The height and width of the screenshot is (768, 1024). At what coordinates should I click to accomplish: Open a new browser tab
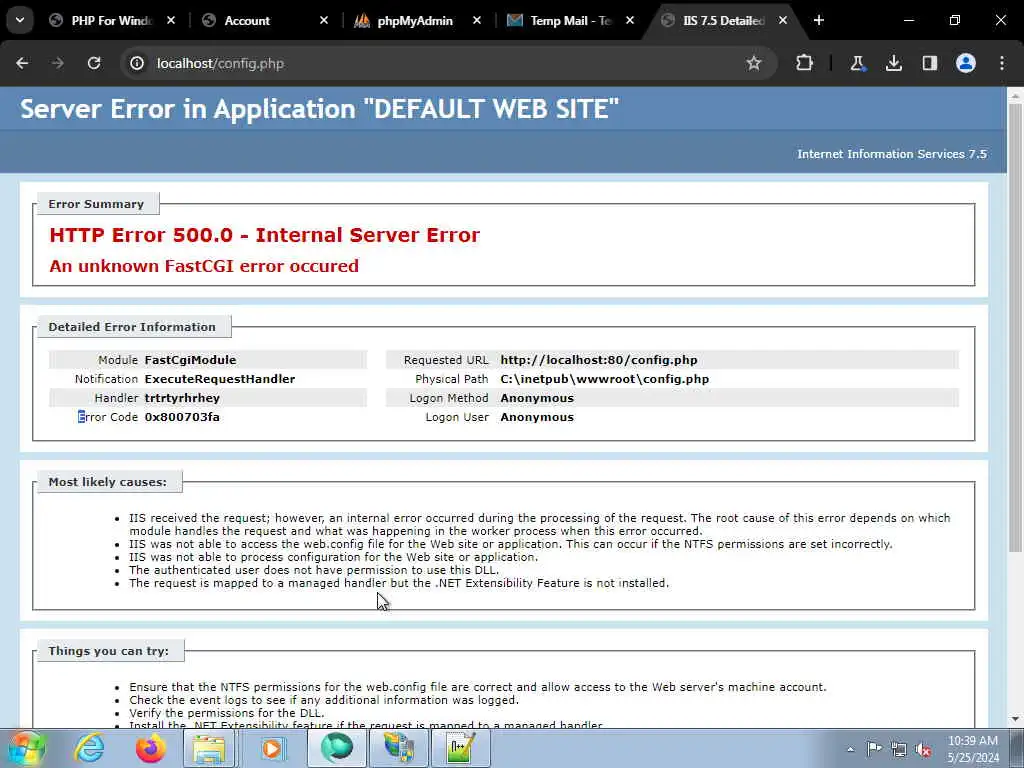819,20
